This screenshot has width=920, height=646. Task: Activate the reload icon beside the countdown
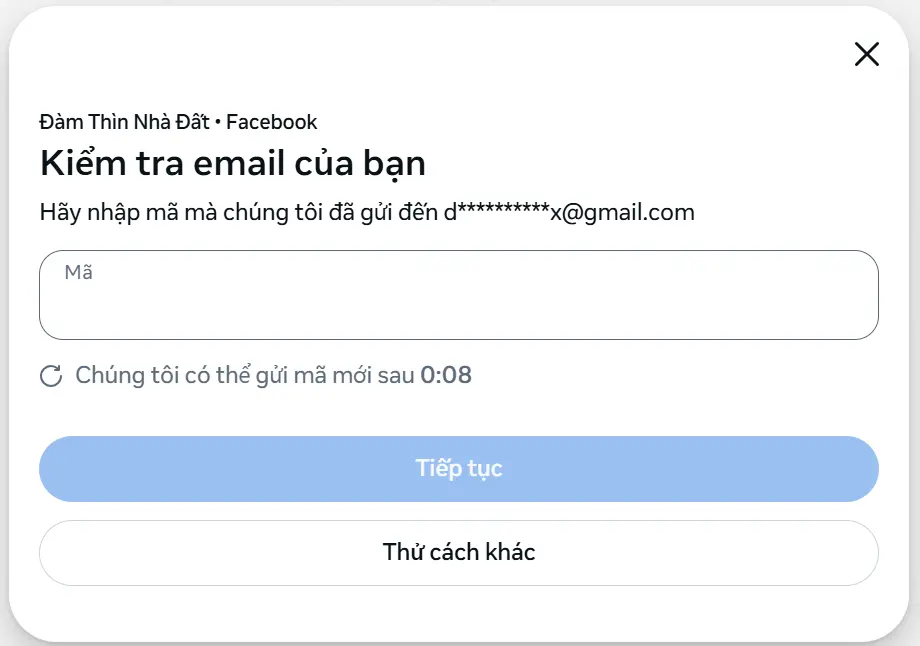point(52,375)
